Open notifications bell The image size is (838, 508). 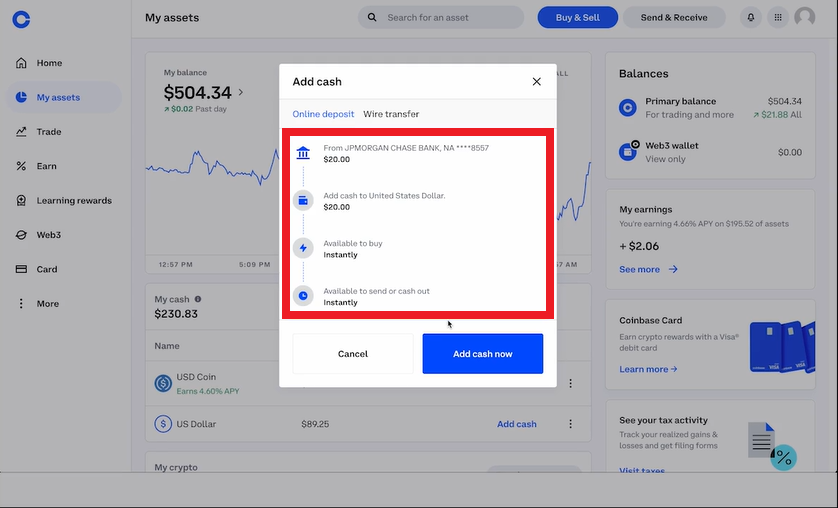click(x=751, y=18)
